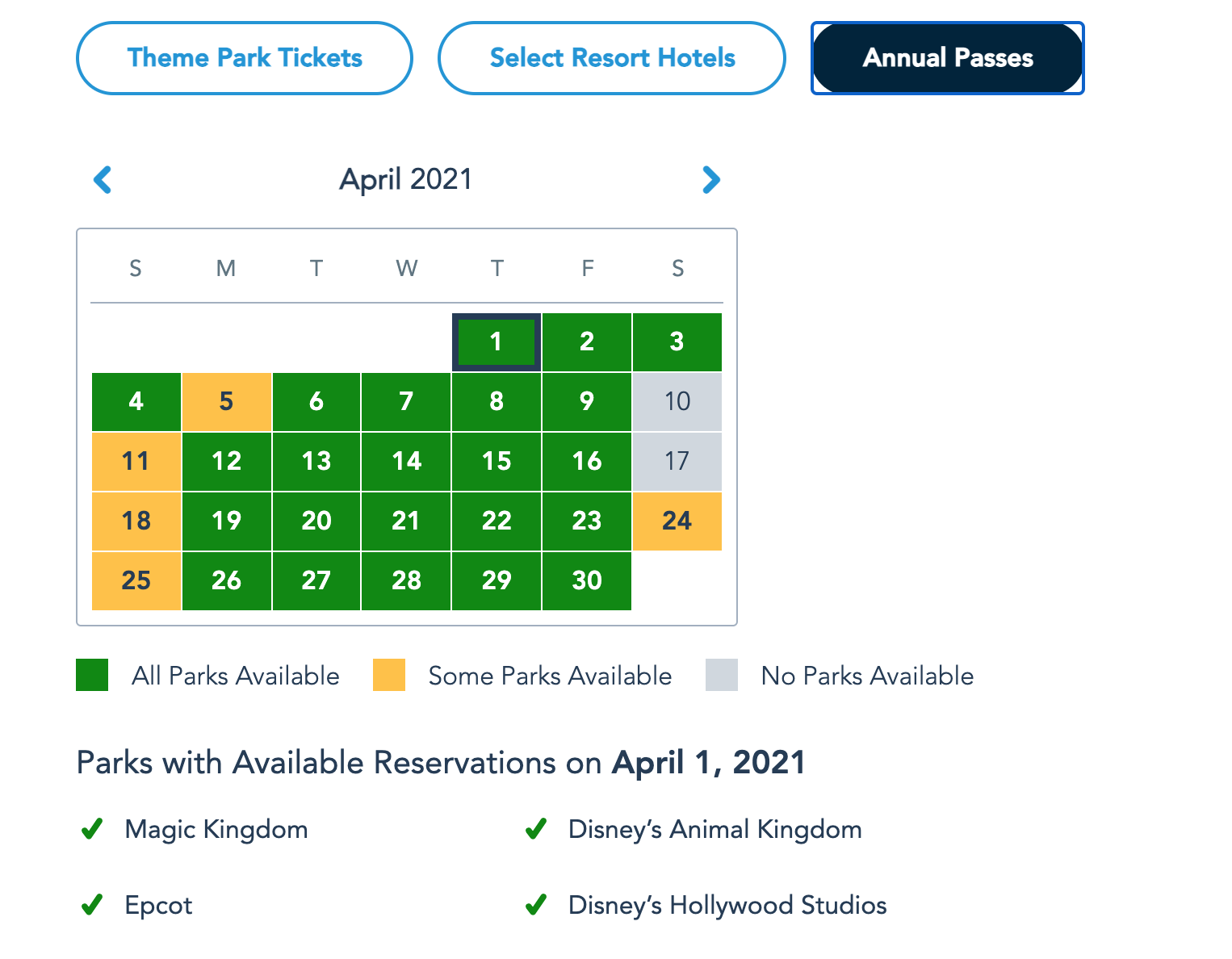This screenshot has height=959, width=1232.
Task: Click checkmark beside Disney's Animal Kingdom
Action: pyautogui.click(x=536, y=829)
